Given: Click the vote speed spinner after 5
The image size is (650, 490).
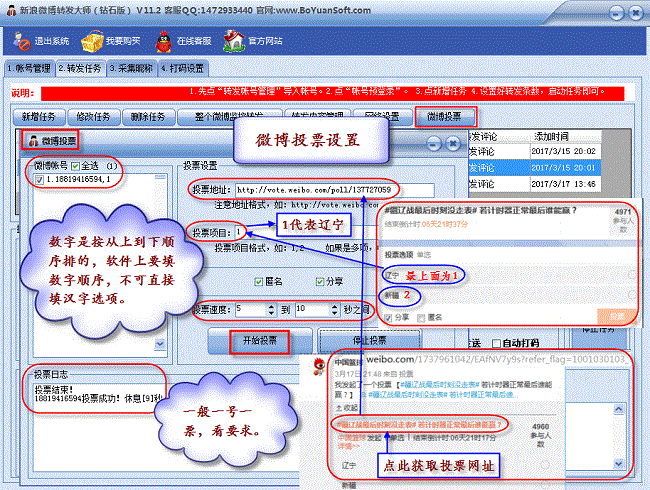Looking at the screenshot, I should 272,310.
